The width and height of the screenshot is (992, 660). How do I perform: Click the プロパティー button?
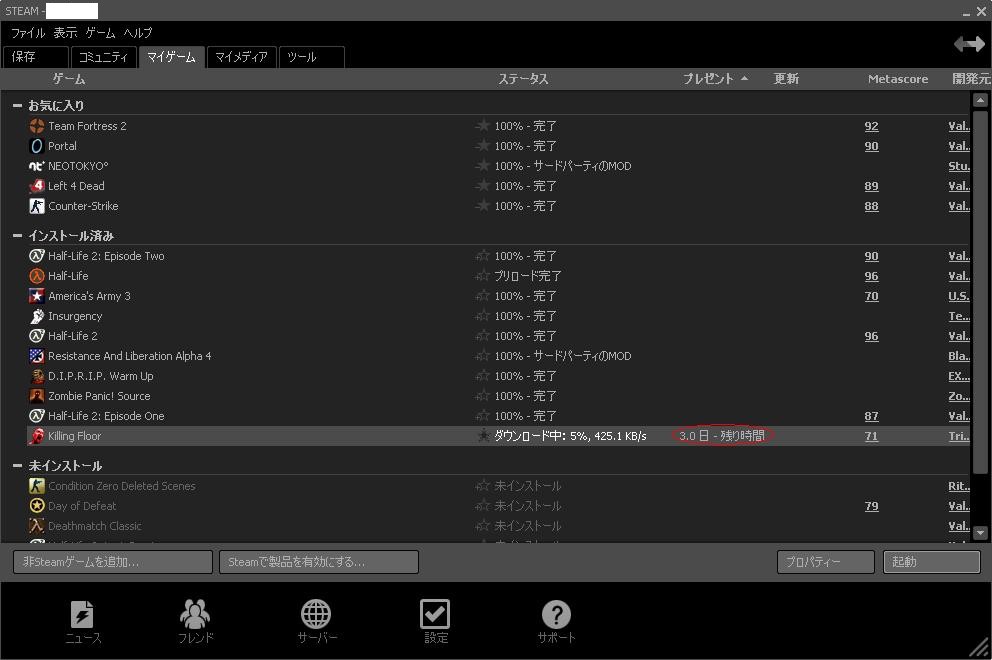pos(826,562)
